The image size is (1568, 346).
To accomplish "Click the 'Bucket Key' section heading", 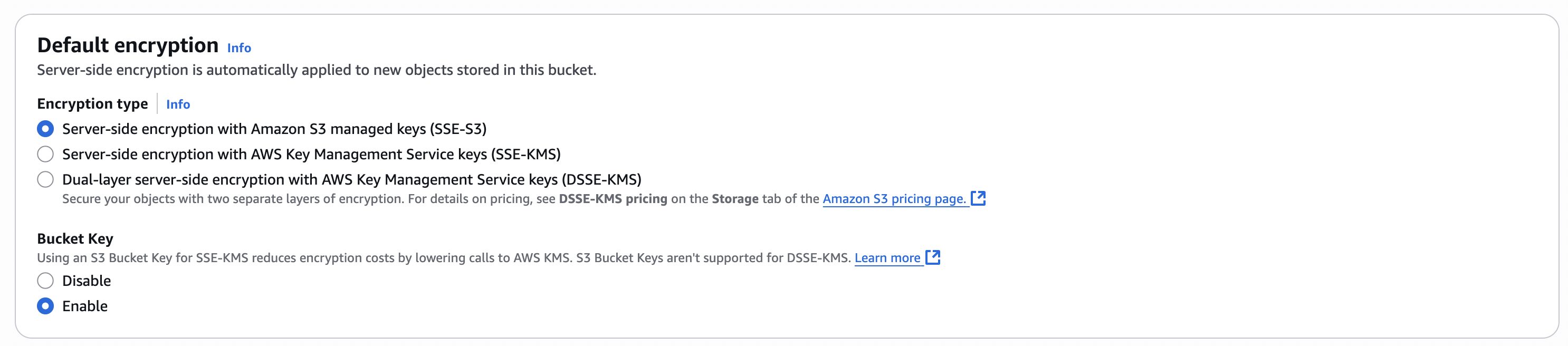I will (x=75, y=238).
